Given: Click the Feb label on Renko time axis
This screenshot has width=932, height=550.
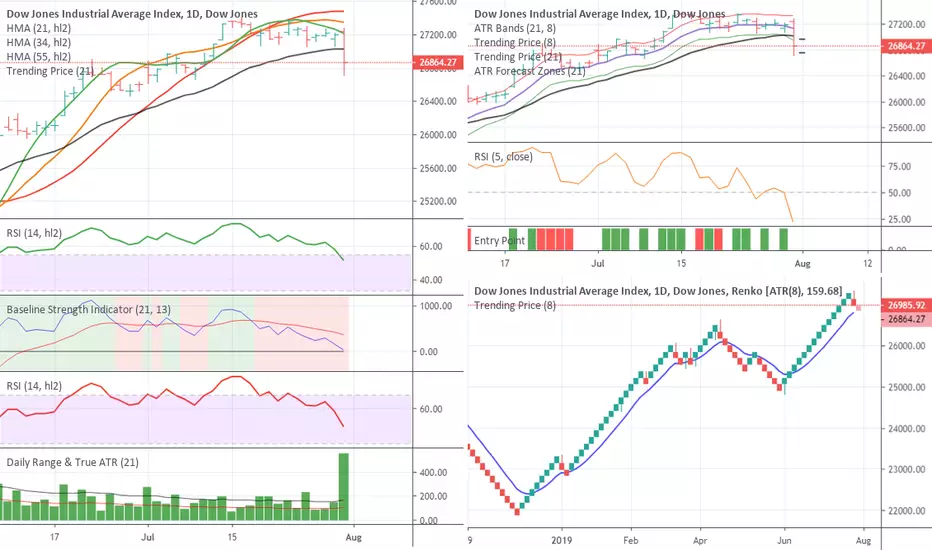Looking at the screenshot, I should 631,540.
